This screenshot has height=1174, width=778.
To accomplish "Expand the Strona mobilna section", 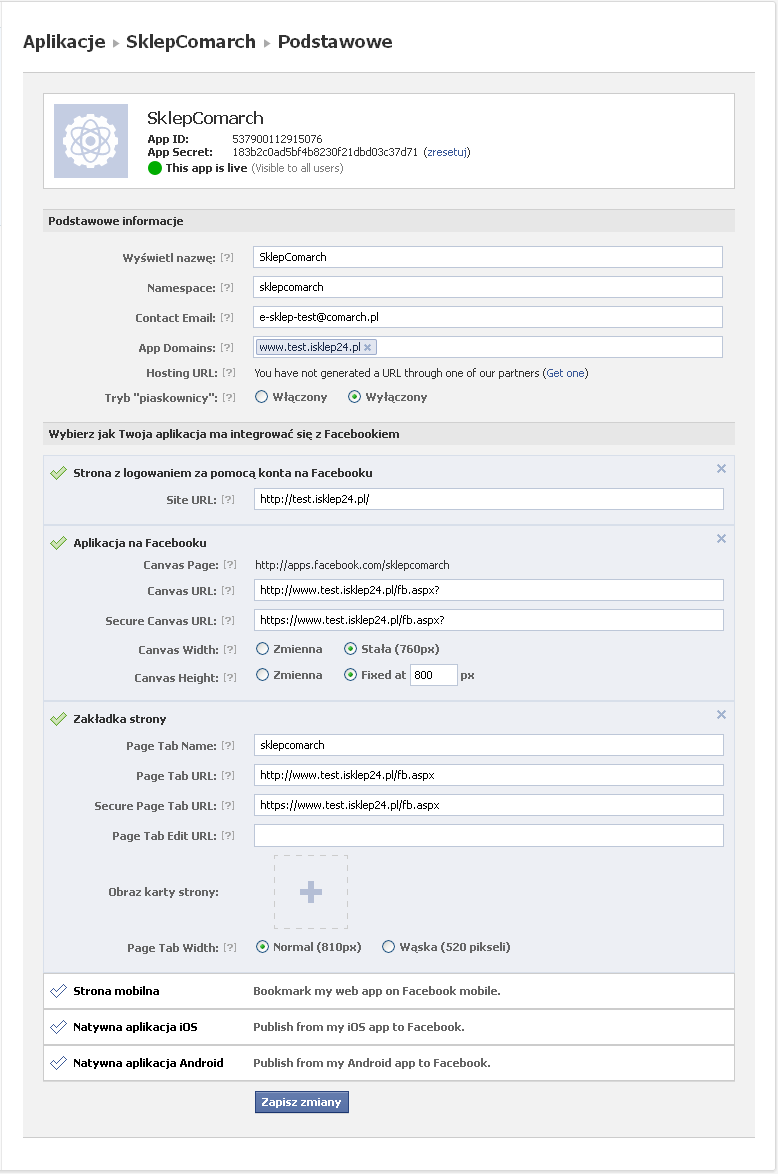I will point(389,991).
